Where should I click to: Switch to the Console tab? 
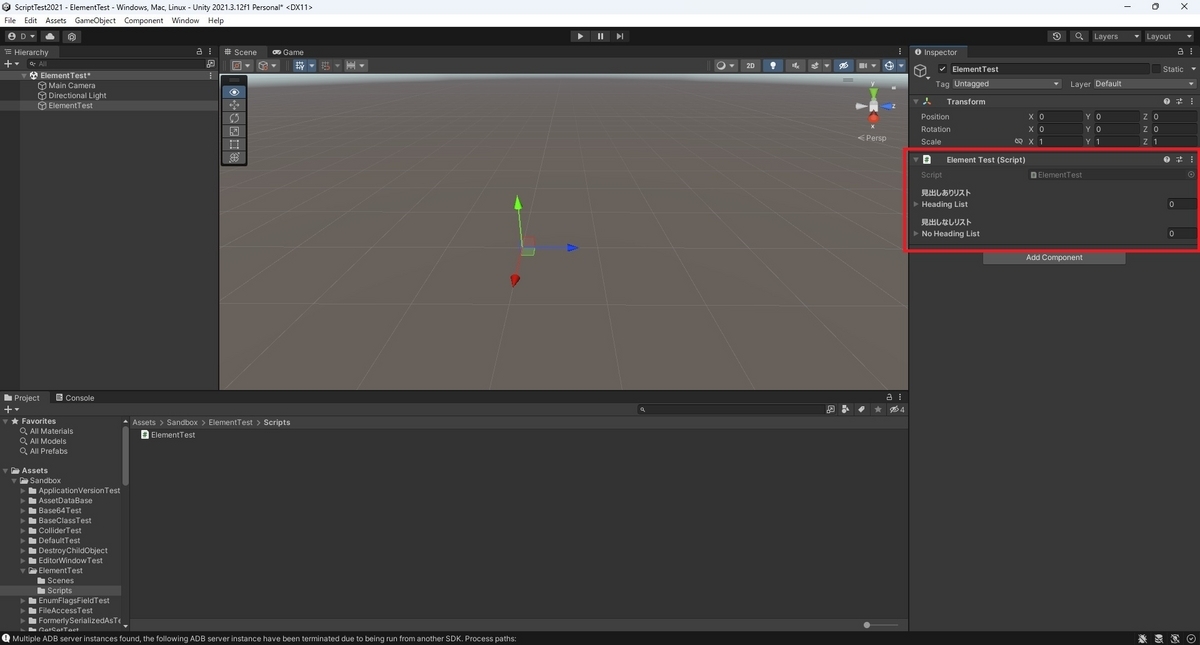(x=75, y=398)
